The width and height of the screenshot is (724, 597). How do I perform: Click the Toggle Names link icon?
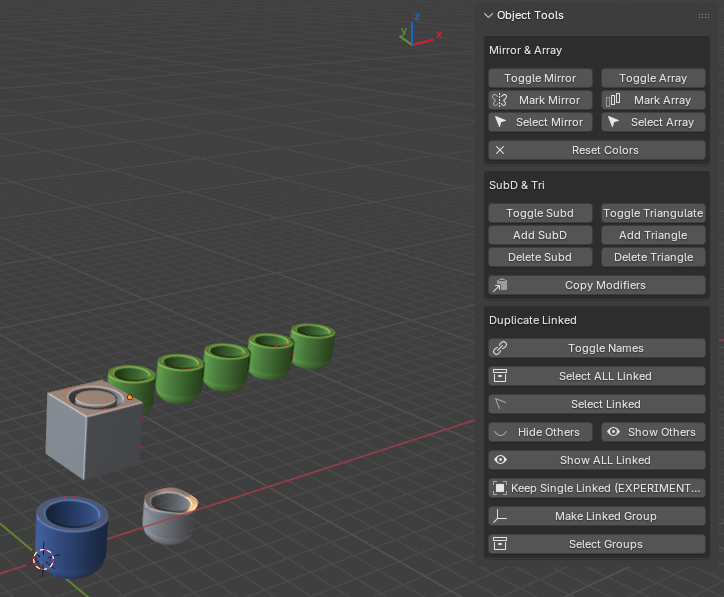click(500, 348)
